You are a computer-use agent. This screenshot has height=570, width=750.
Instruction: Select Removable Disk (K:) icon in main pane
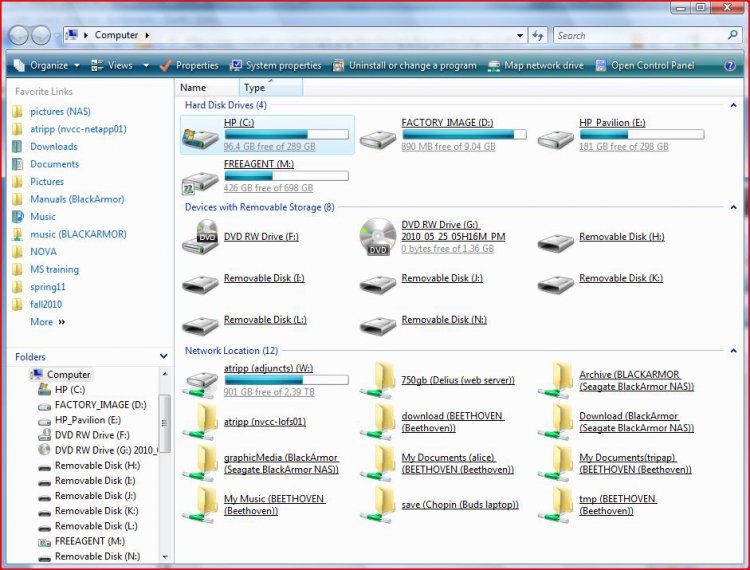[555, 284]
